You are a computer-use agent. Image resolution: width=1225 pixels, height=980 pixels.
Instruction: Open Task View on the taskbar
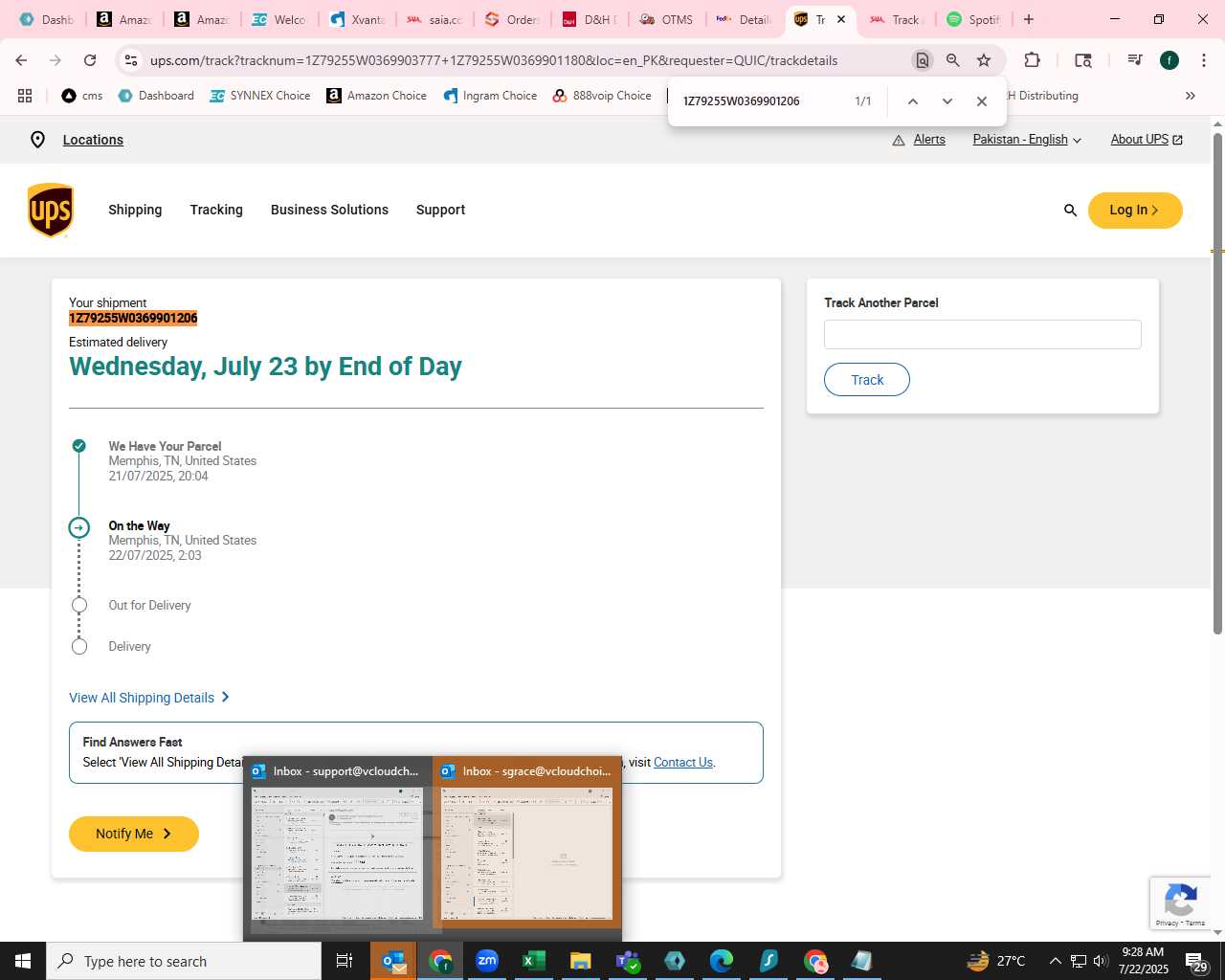[x=345, y=961]
